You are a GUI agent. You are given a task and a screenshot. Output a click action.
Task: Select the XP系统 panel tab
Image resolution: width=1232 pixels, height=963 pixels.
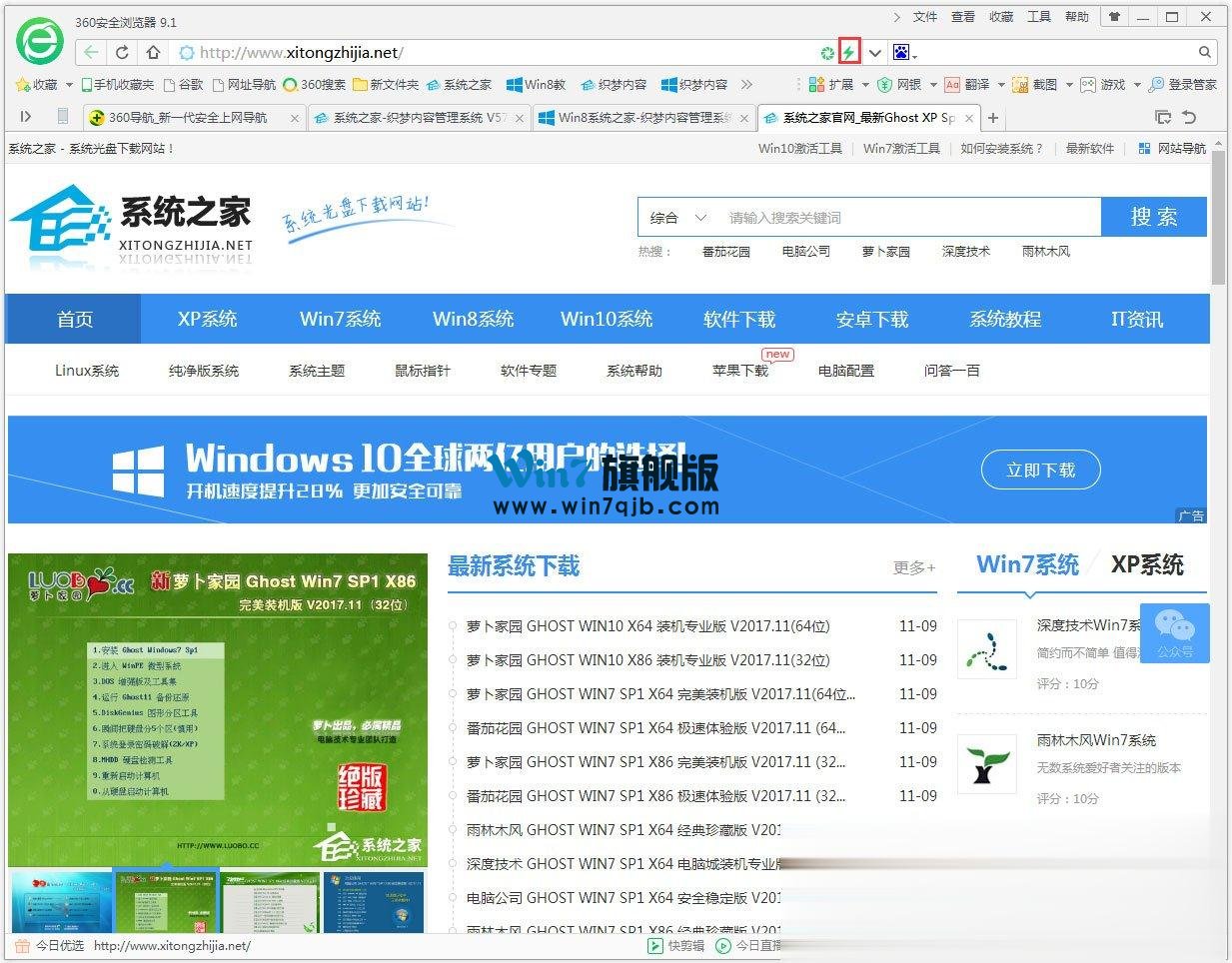[x=1147, y=565]
